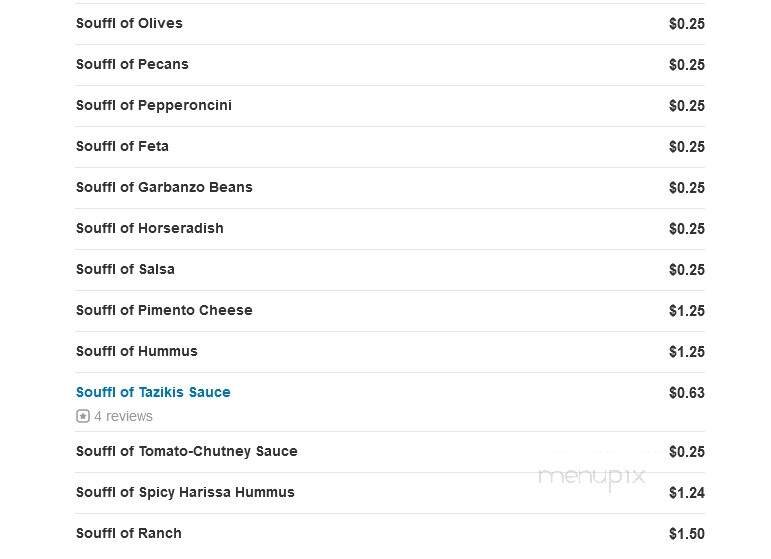Select the Souffl of Olives item
771x559 pixels.
[129, 23]
